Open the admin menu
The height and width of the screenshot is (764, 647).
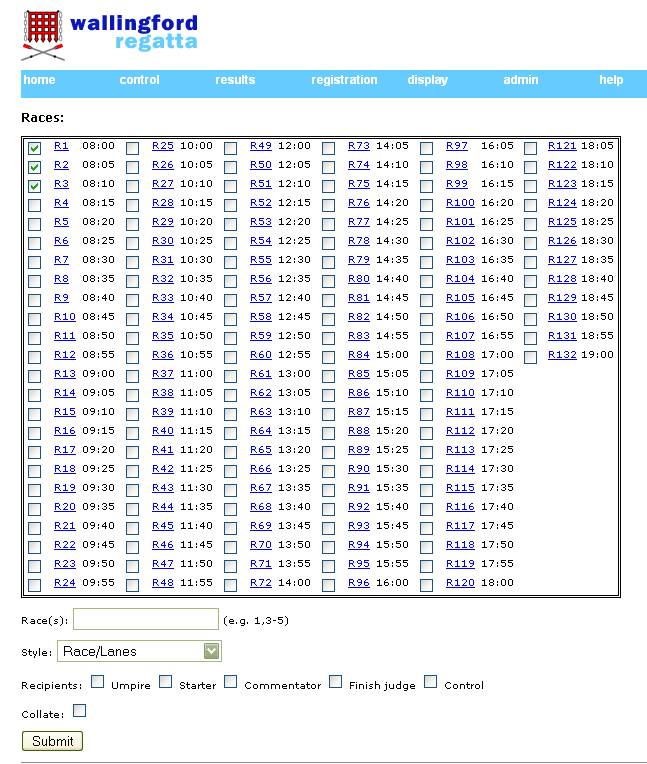520,80
